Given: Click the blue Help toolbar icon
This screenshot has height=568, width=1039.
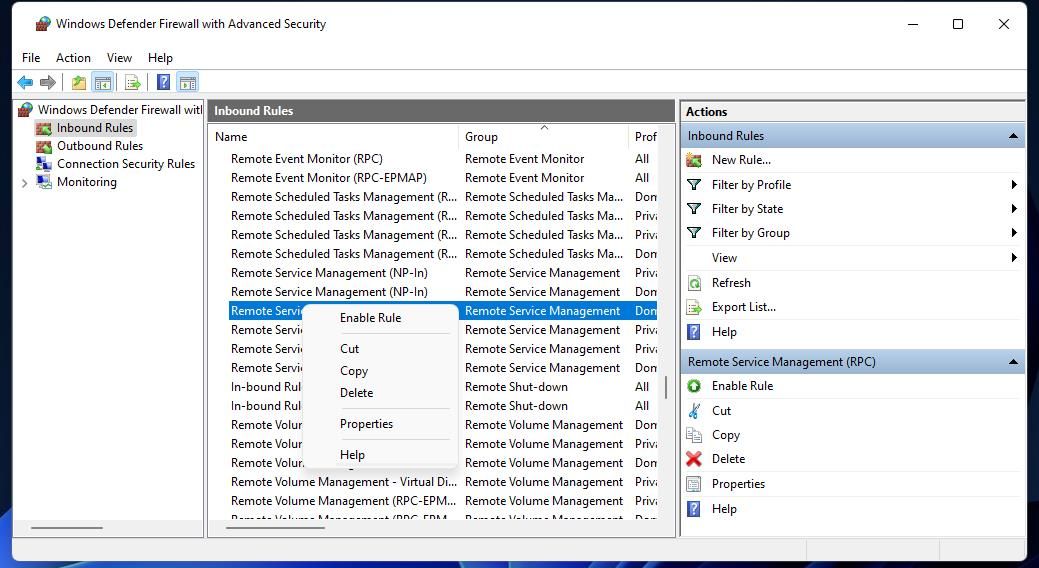Looking at the screenshot, I should point(163,83).
